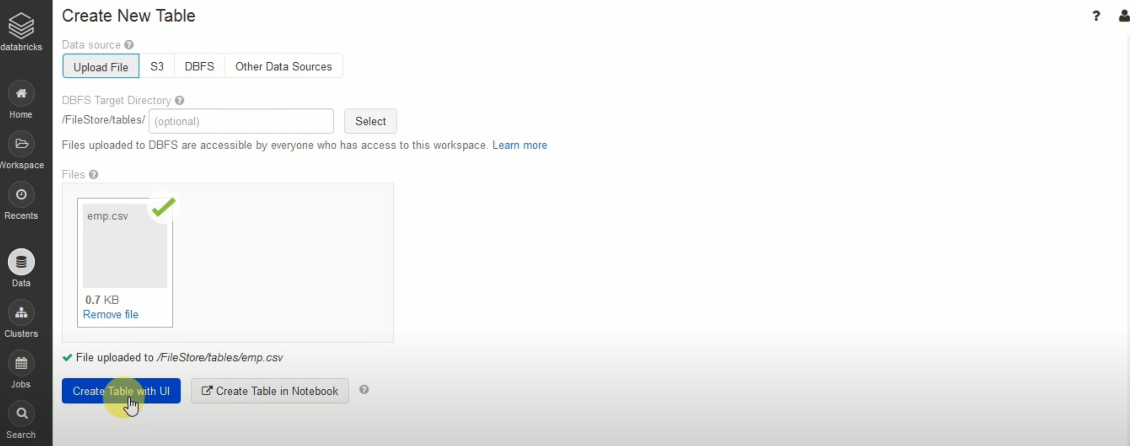The image size is (1130, 446).
Task: Open user account icon at top right
Action: pos(1124,16)
